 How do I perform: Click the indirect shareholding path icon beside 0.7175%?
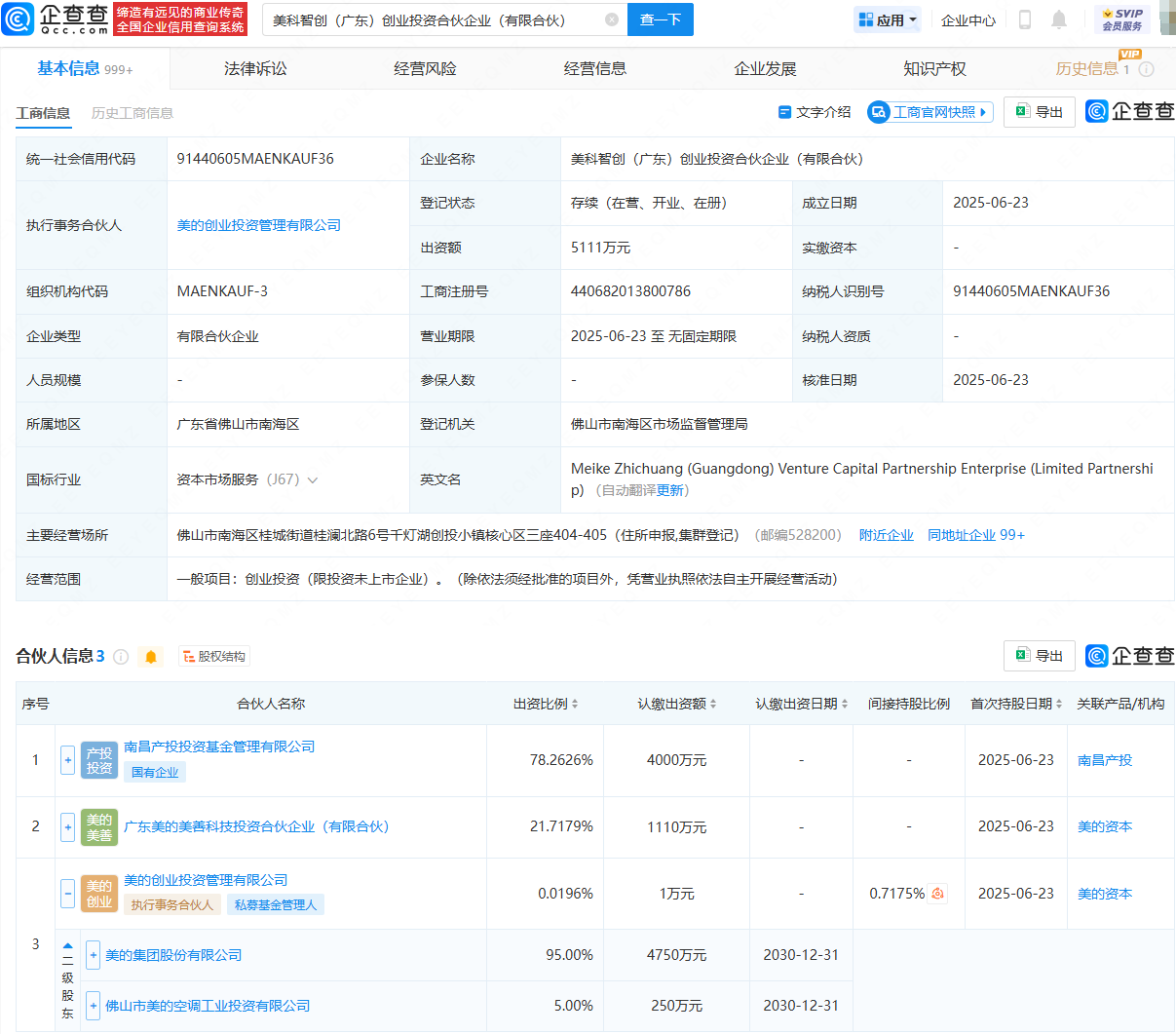[937, 894]
